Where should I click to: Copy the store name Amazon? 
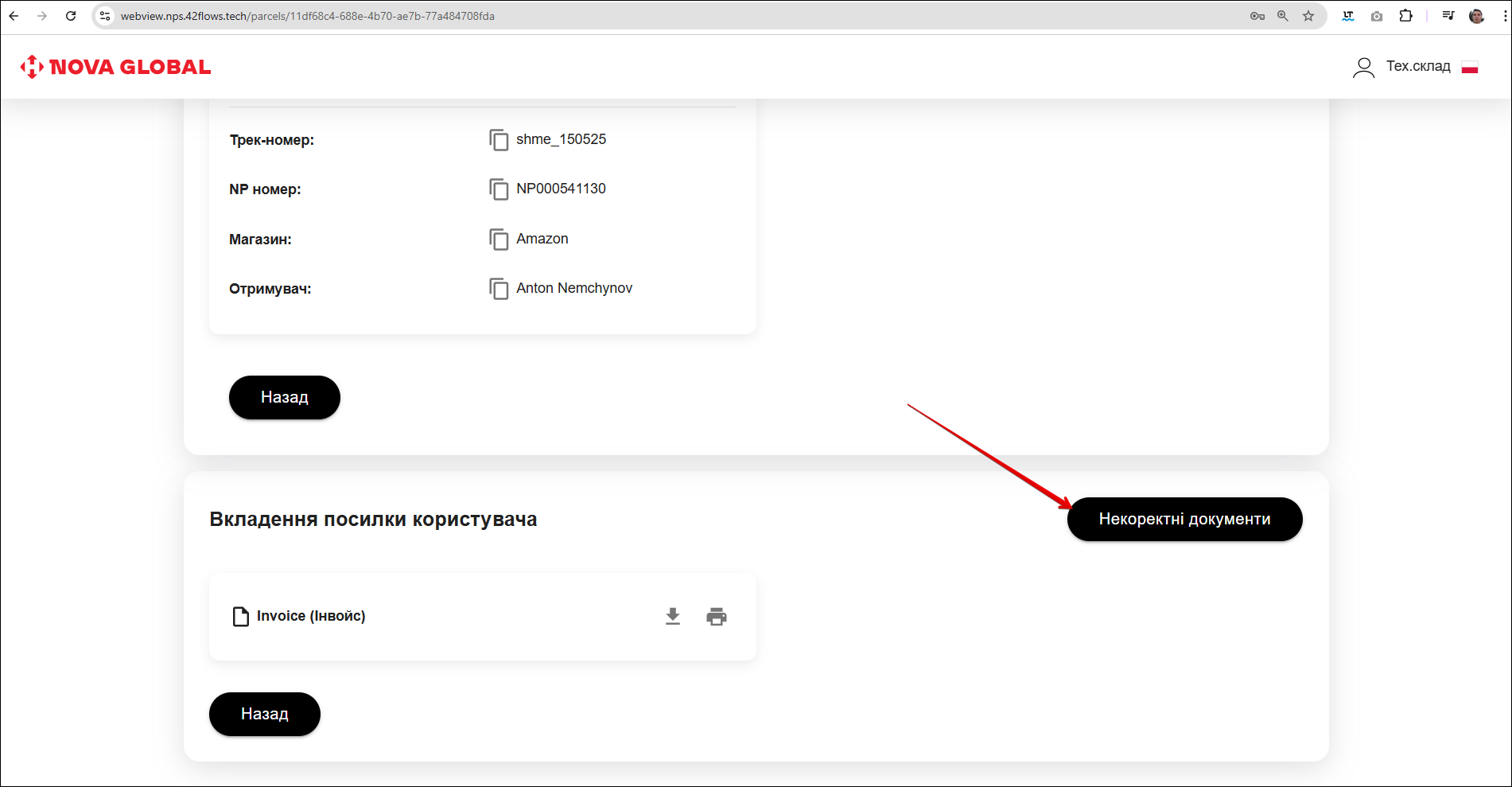coord(499,240)
